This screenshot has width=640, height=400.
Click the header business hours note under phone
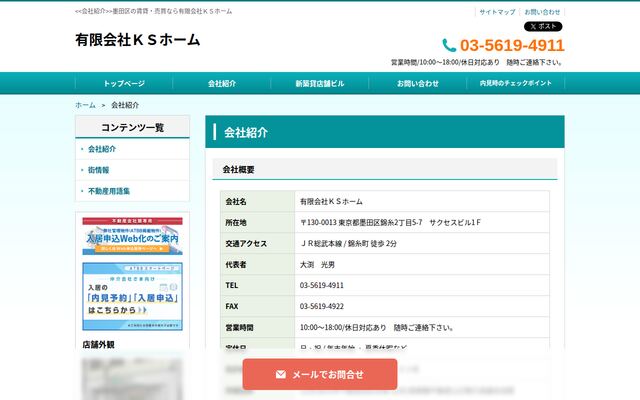(477, 62)
